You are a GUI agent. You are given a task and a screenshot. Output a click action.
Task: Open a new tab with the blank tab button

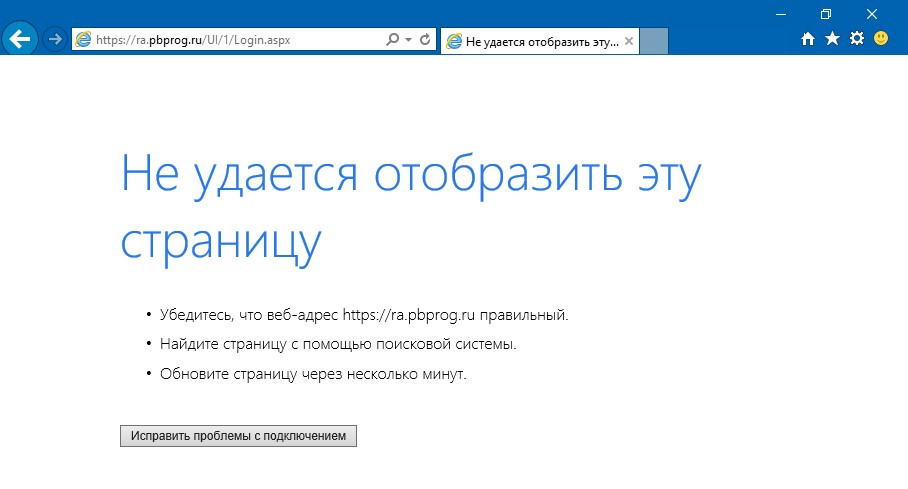[653, 41]
